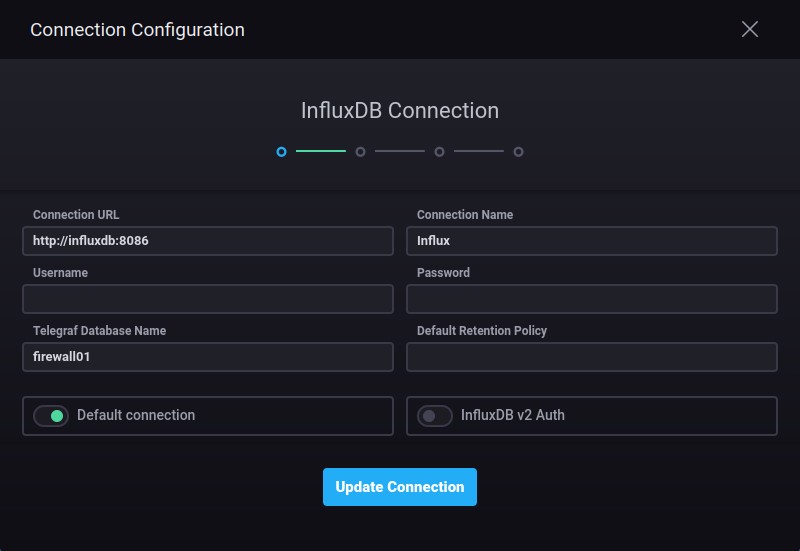Click the "Connection Configuration" dialog title
Image resolution: width=800 pixels, height=551 pixels.
point(137,30)
